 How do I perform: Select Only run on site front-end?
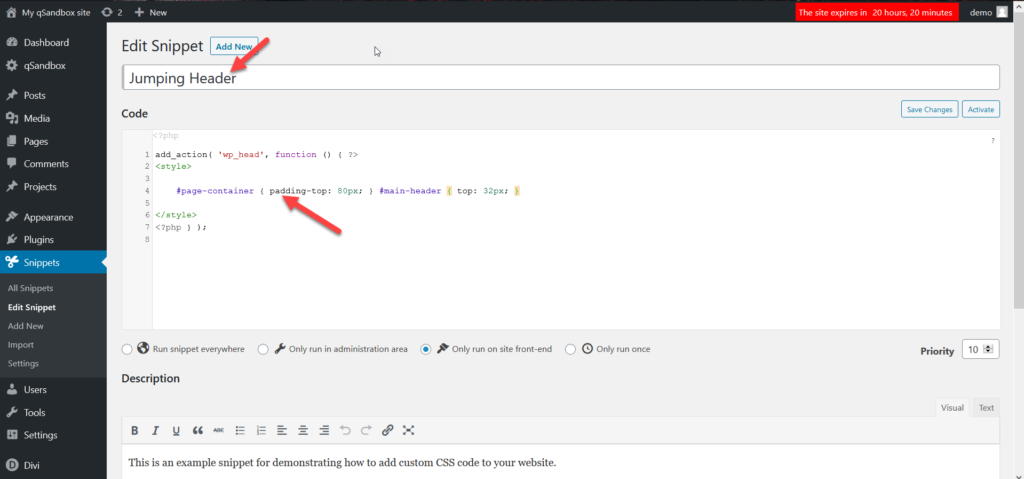pyautogui.click(x=426, y=350)
